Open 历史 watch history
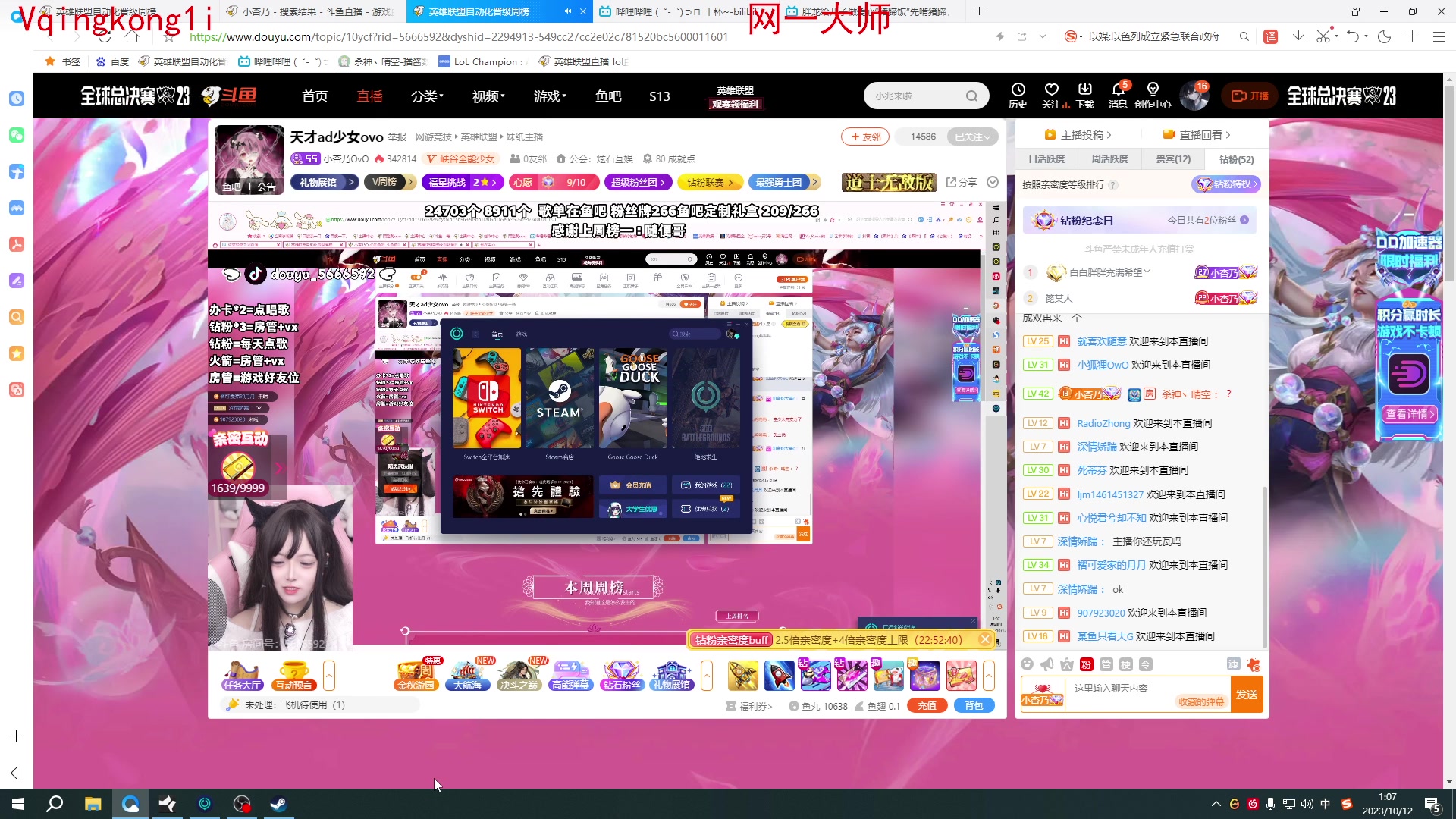Screen dimensions: 1456x819 pos(1018,96)
